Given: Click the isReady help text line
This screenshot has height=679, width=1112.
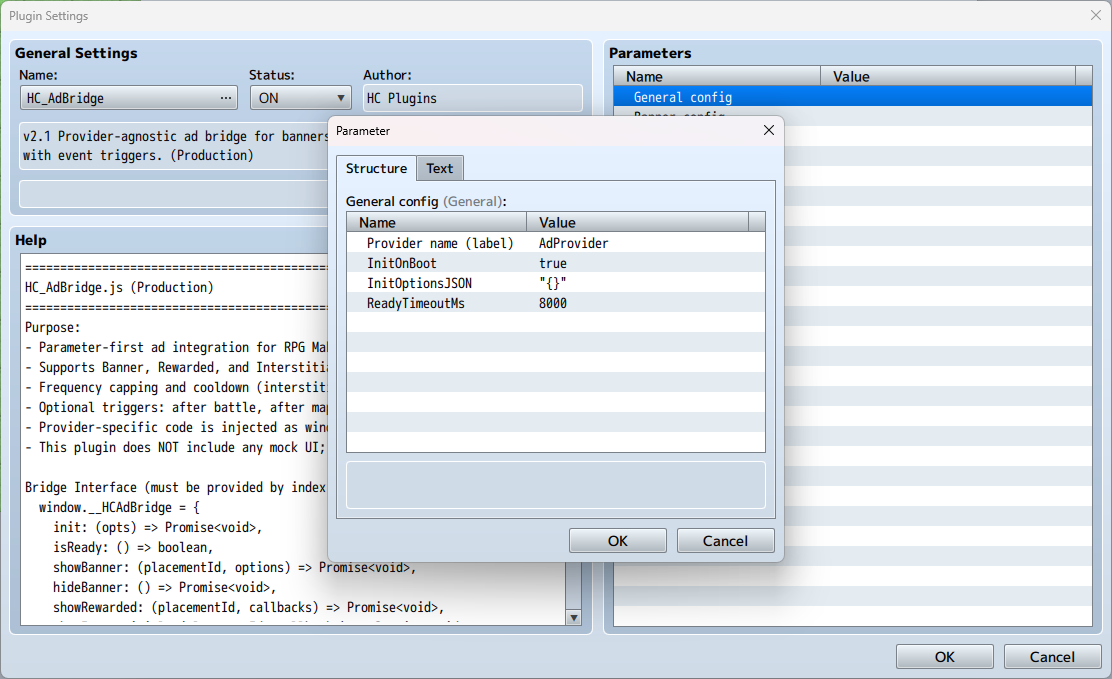Looking at the screenshot, I should click(x=133, y=547).
